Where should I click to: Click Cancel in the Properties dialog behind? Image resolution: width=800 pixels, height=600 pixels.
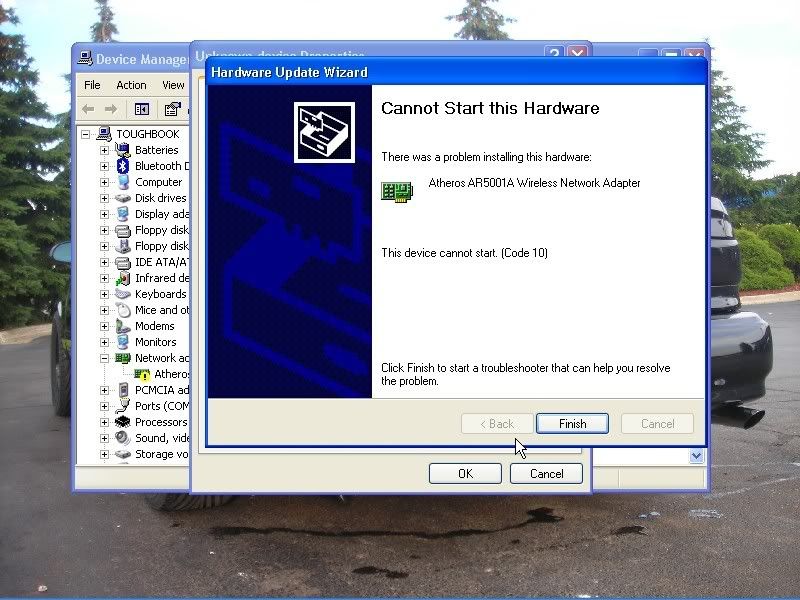click(x=546, y=473)
